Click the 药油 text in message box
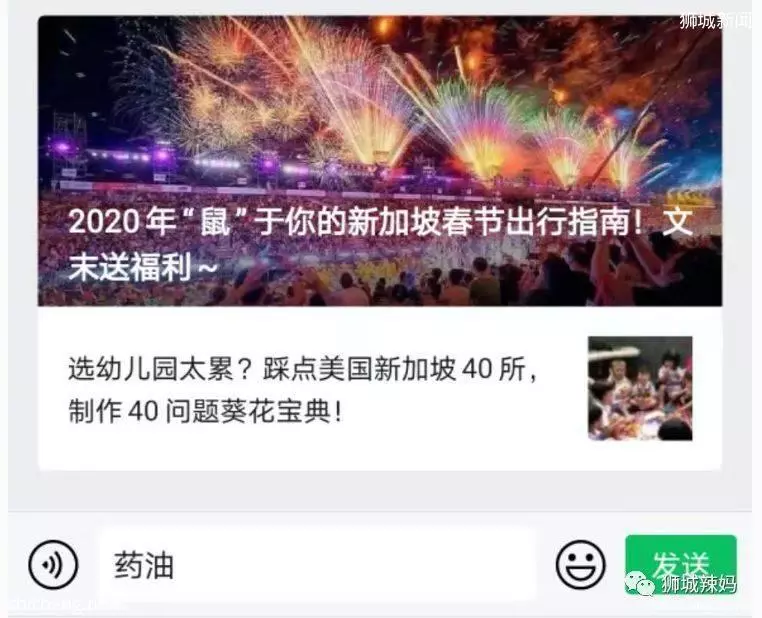This screenshot has height=618, width=762. pyautogui.click(x=144, y=565)
